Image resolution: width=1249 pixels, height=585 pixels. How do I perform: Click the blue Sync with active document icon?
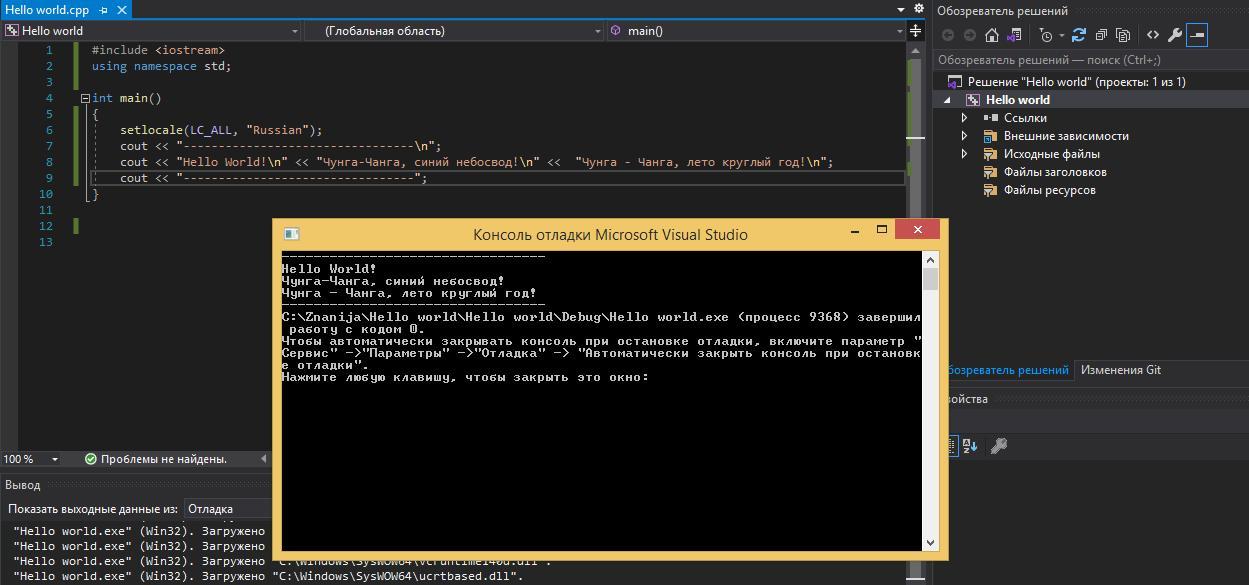point(1078,35)
